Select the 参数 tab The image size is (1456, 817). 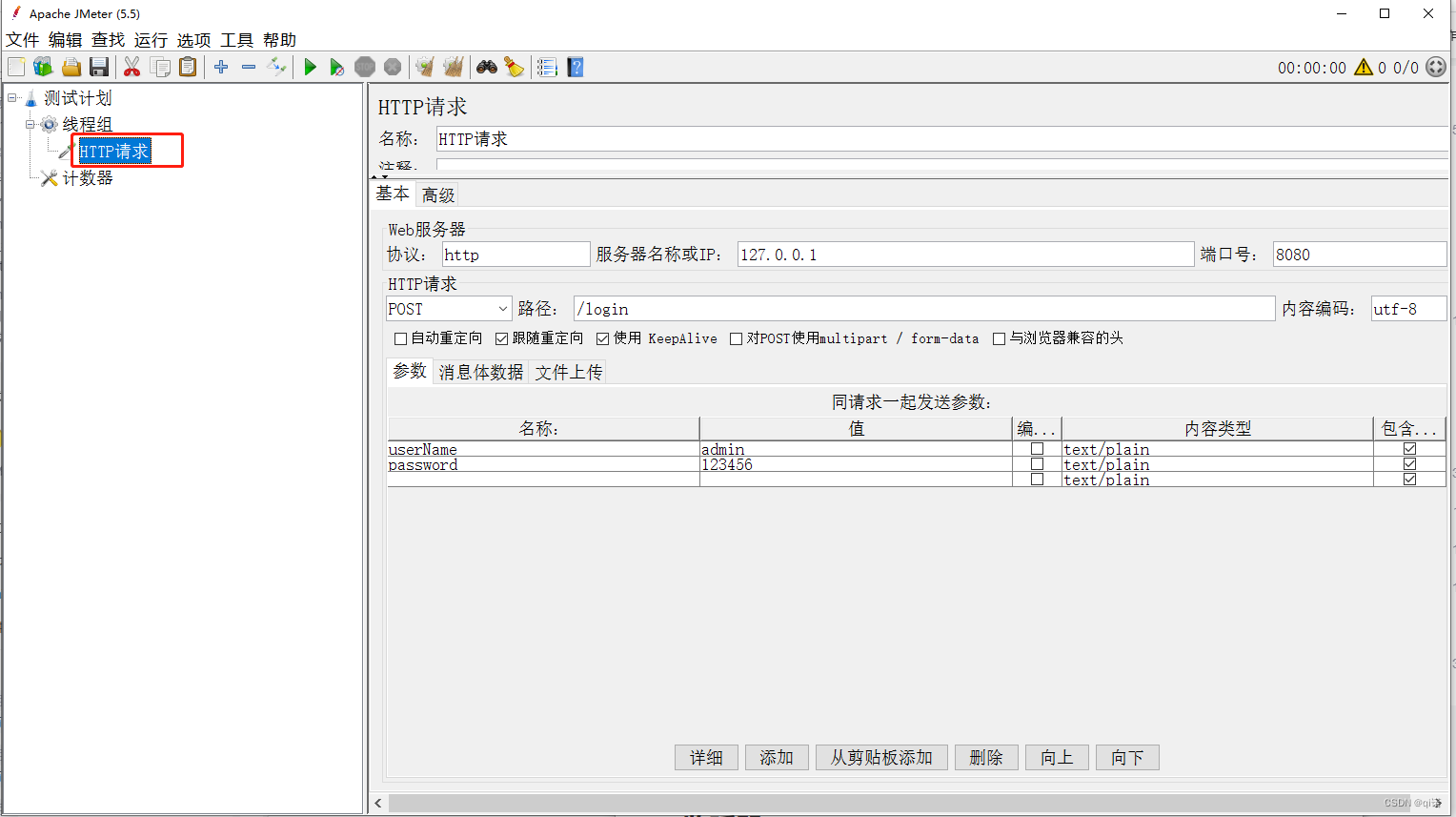410,371
